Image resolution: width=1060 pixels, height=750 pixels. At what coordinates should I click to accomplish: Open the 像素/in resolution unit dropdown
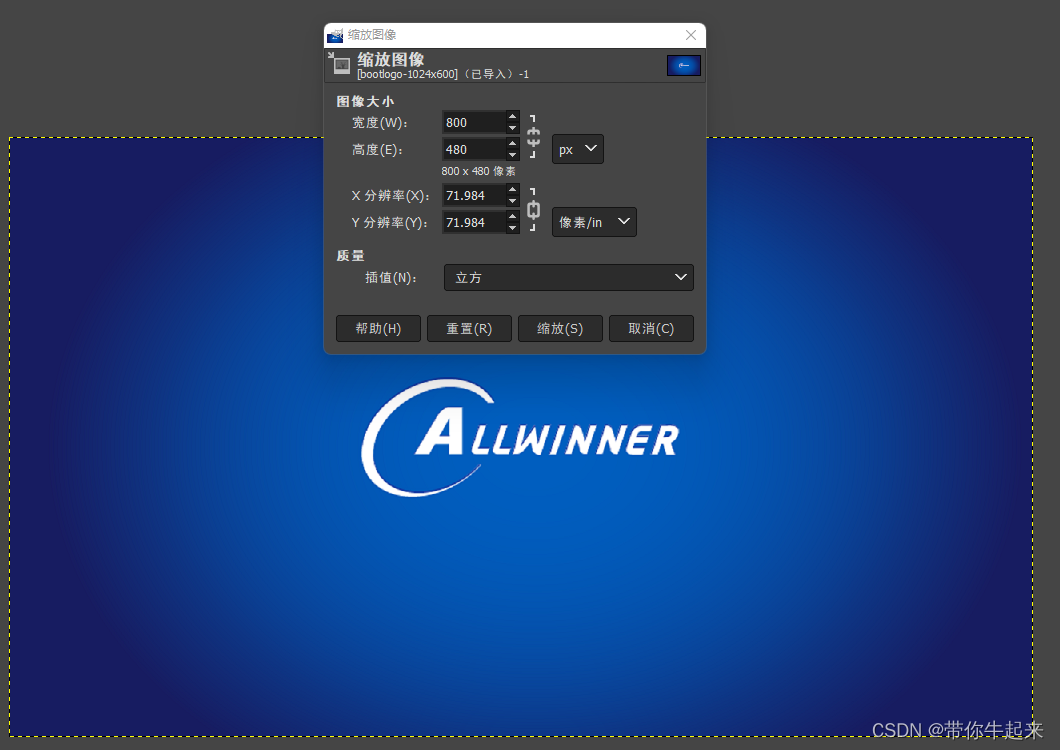tap(594, 222)
